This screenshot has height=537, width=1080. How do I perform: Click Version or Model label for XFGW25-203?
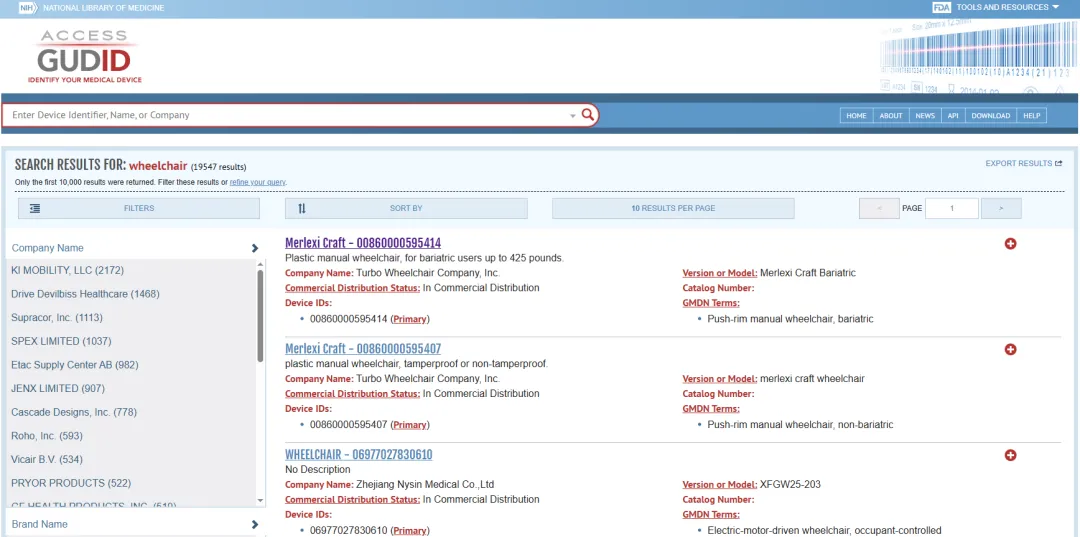[x=720, y=485]
